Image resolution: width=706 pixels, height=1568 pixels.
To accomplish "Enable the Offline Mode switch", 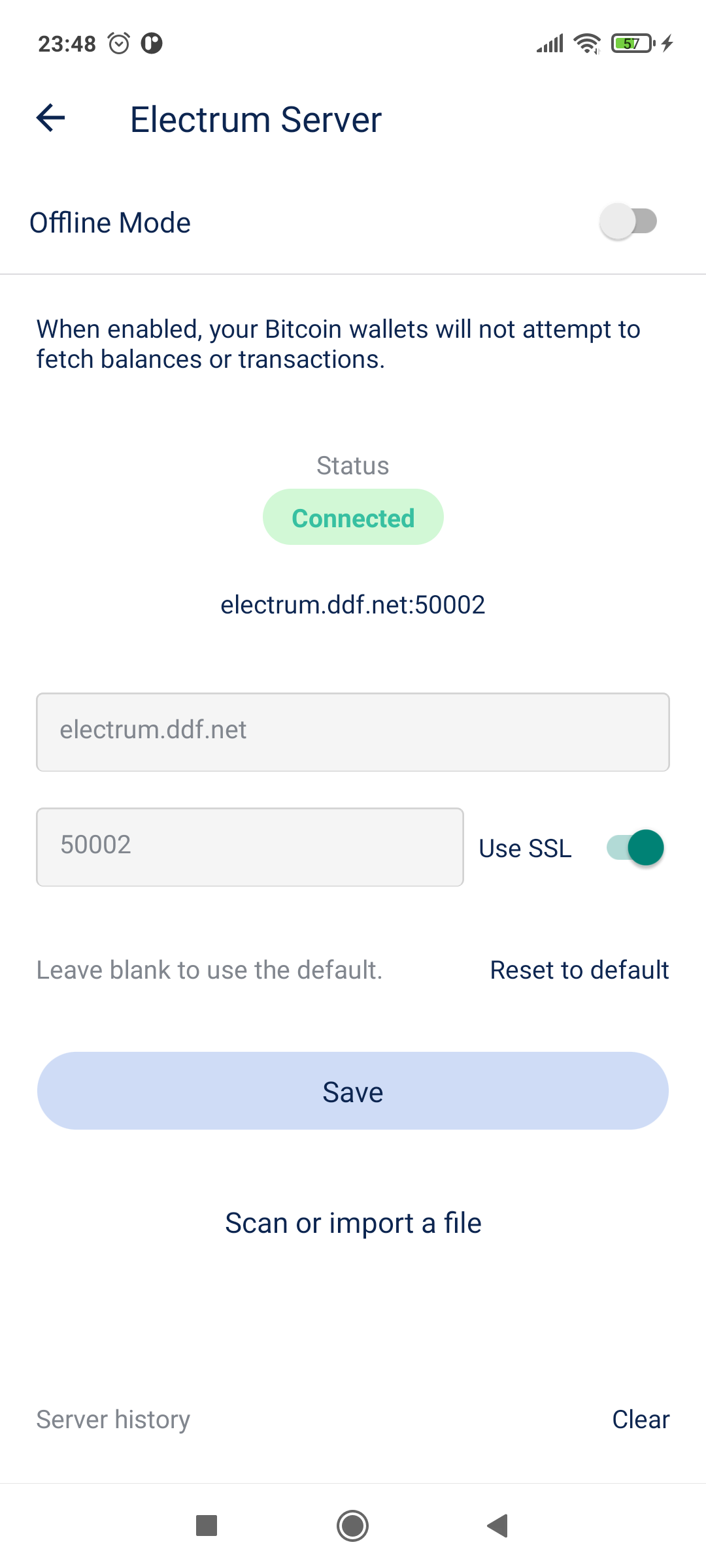I will click(x=628, y=221).
